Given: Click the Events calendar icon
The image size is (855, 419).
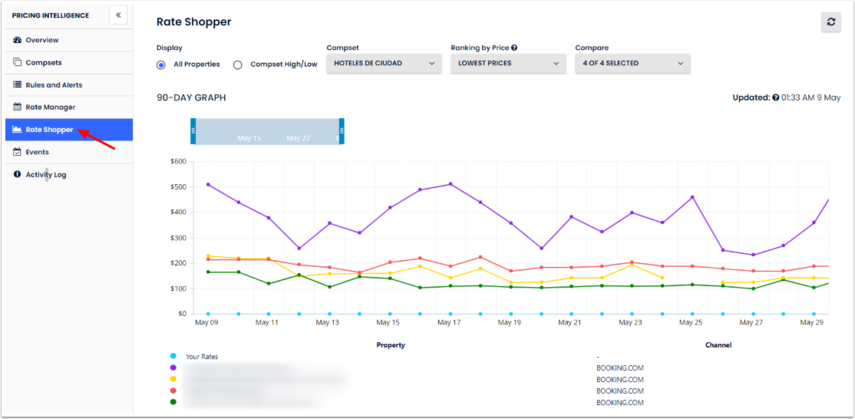Looking at the screenshot, I should point(17,152).
